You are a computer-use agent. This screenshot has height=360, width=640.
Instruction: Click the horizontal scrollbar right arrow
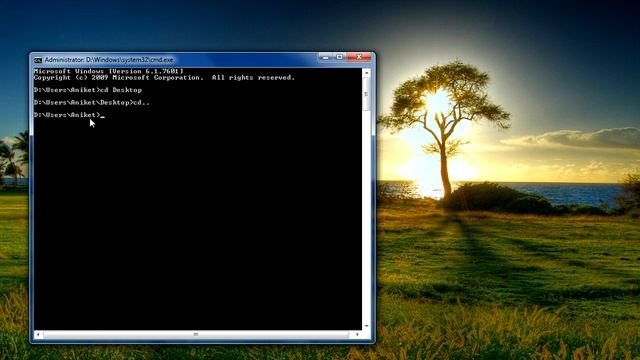coord(358,334)
